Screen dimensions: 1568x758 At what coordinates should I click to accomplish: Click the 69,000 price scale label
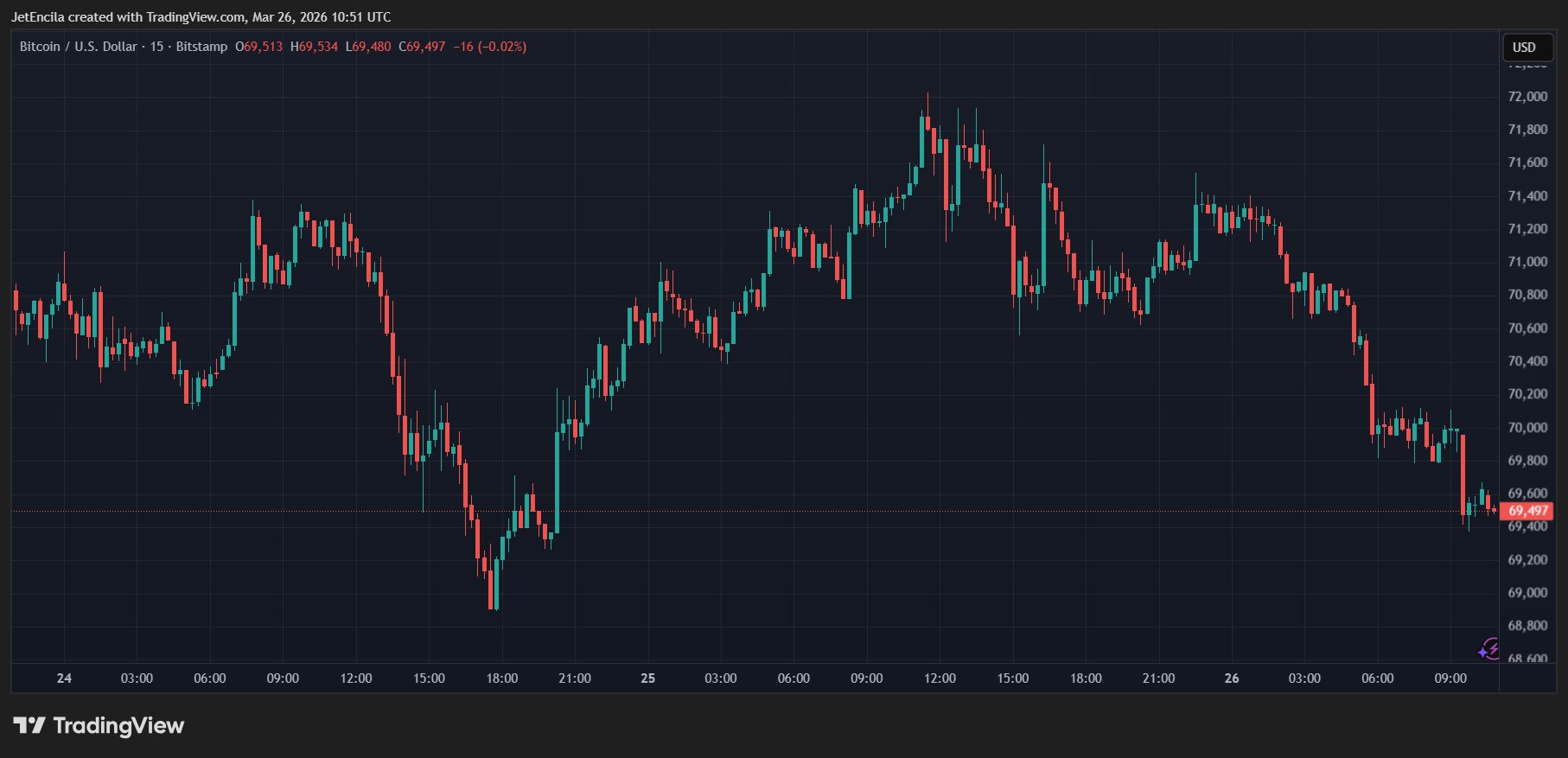[1527, 593]
